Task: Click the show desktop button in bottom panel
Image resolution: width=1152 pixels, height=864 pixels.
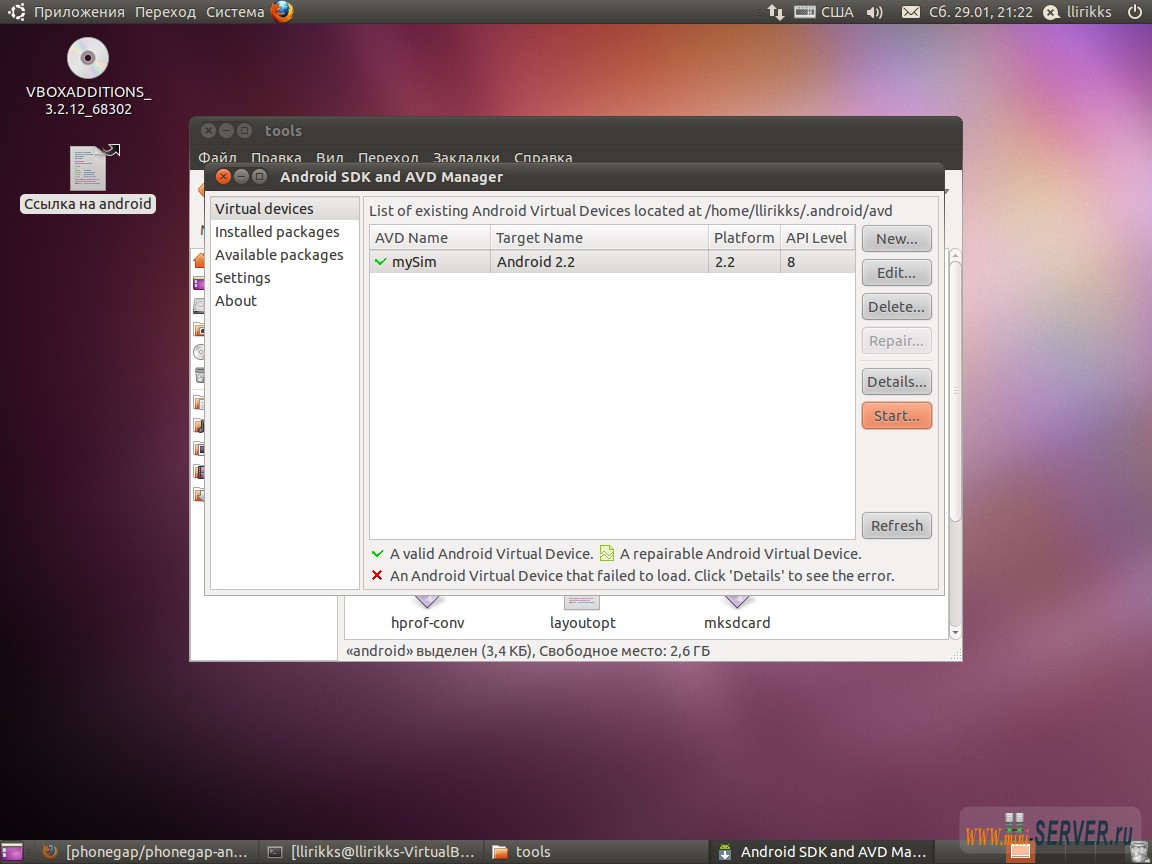Action: (12, 852)
